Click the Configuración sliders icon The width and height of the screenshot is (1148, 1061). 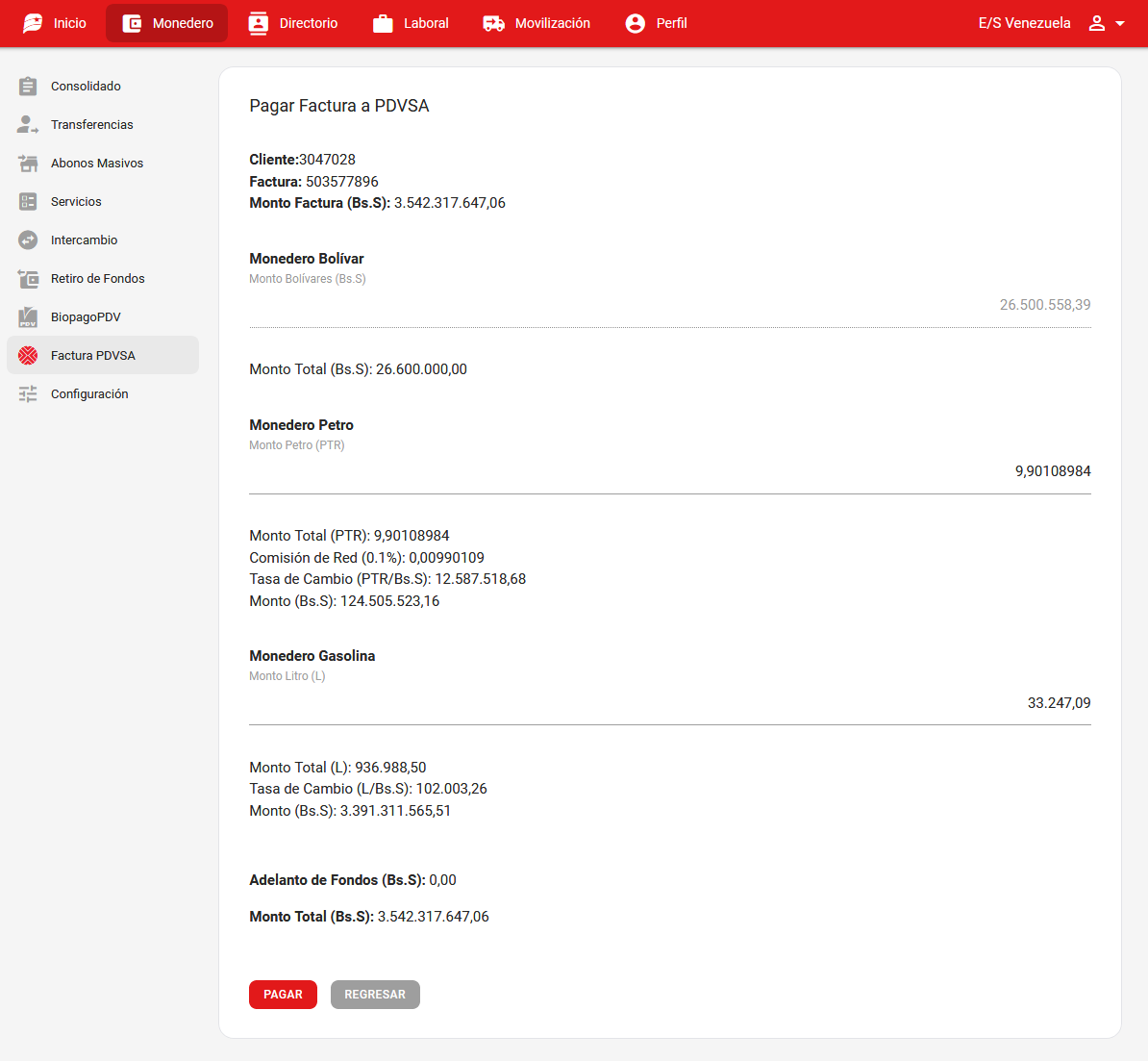tap(28, 394)
